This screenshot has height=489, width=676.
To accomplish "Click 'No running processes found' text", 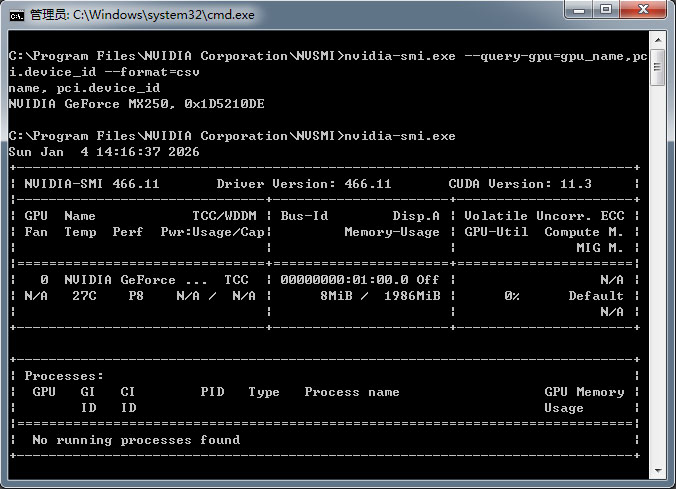I will pos(136,440).
